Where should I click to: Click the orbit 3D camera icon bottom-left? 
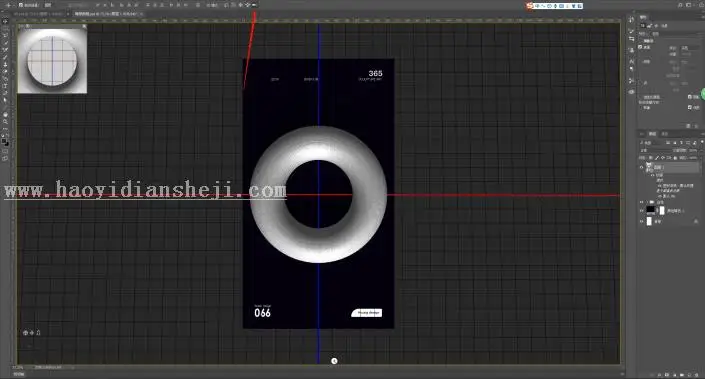25,333
